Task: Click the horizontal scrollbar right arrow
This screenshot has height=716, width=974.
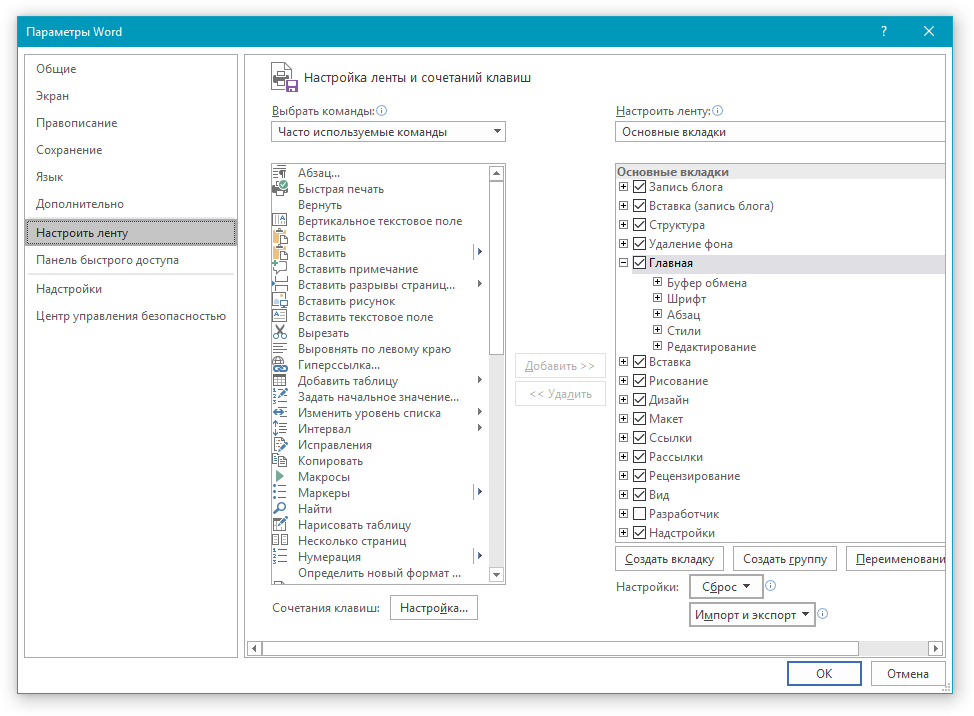Action: 935,648
